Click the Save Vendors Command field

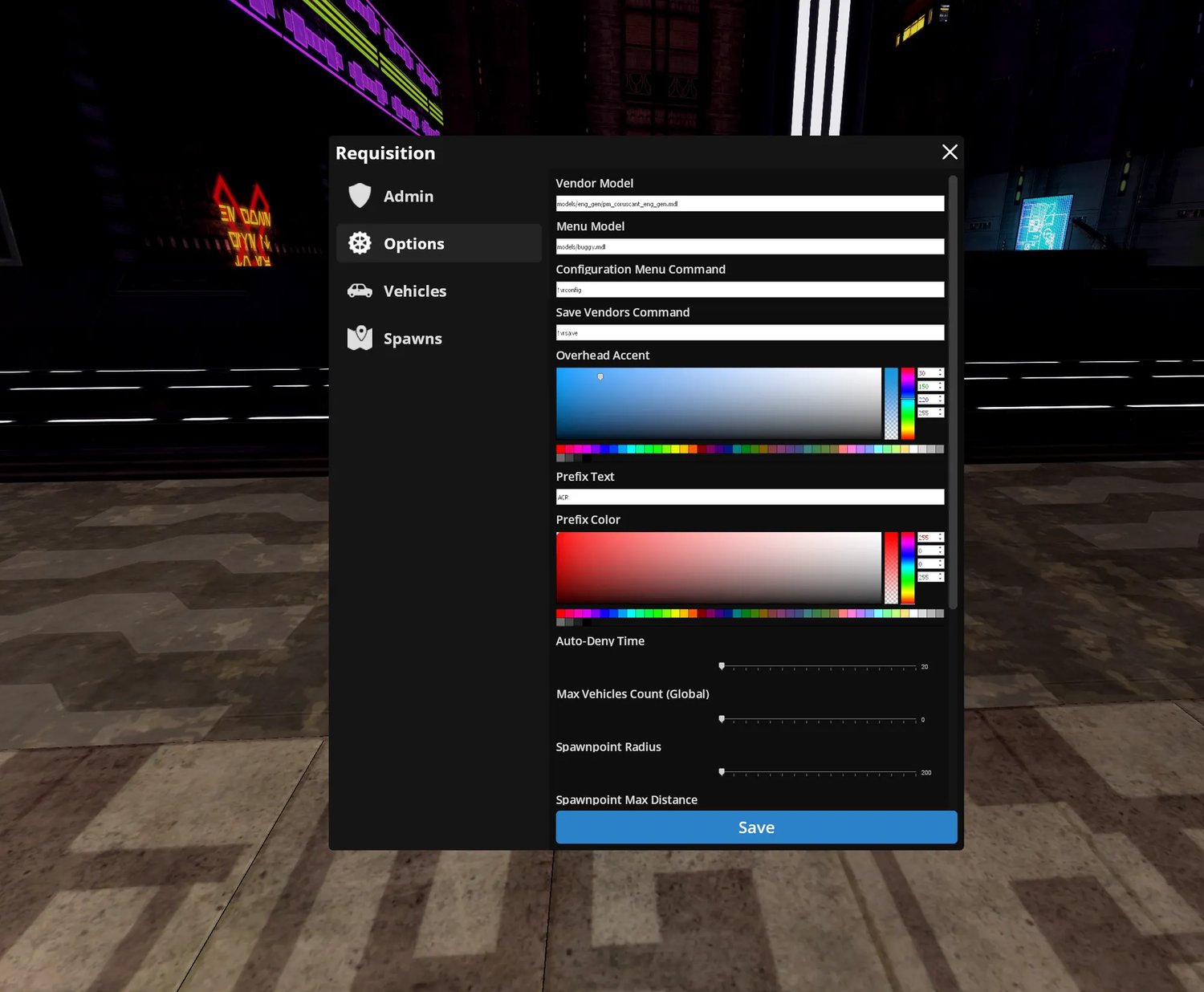point(750,332)
